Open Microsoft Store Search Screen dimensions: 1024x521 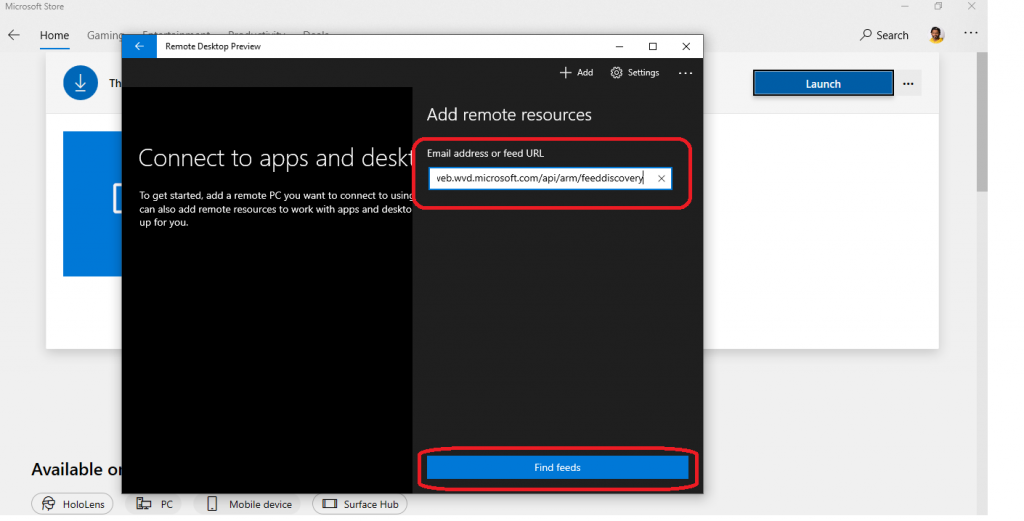884,35
